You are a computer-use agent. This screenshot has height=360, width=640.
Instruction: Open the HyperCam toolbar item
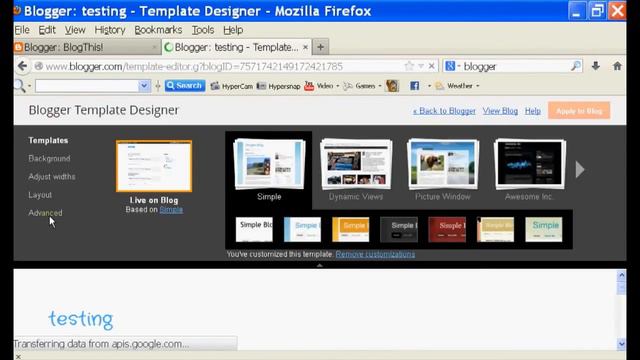point(231,86)
